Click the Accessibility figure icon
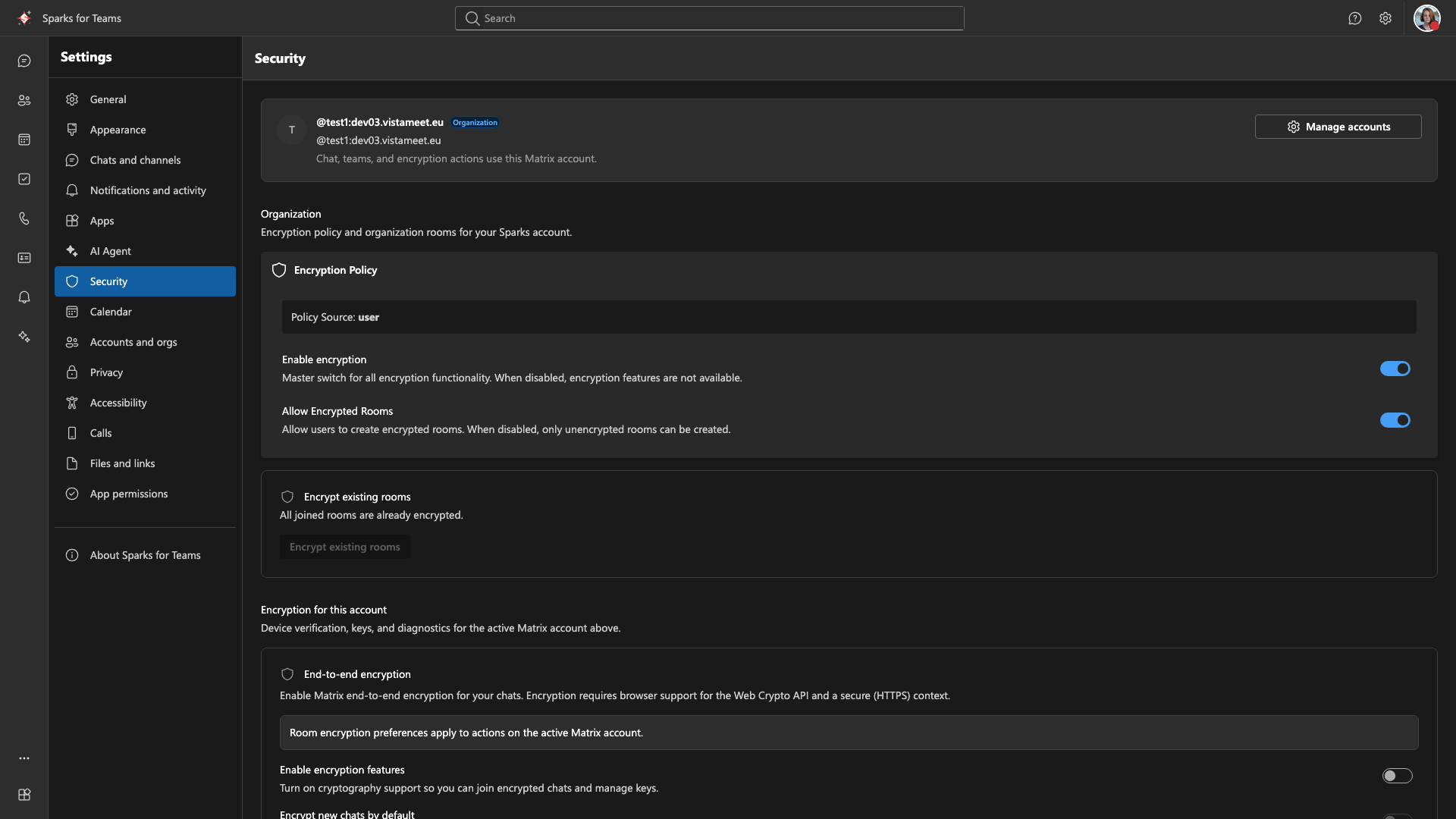This screenshot has width=1456, height=819. tap(72, 403)
